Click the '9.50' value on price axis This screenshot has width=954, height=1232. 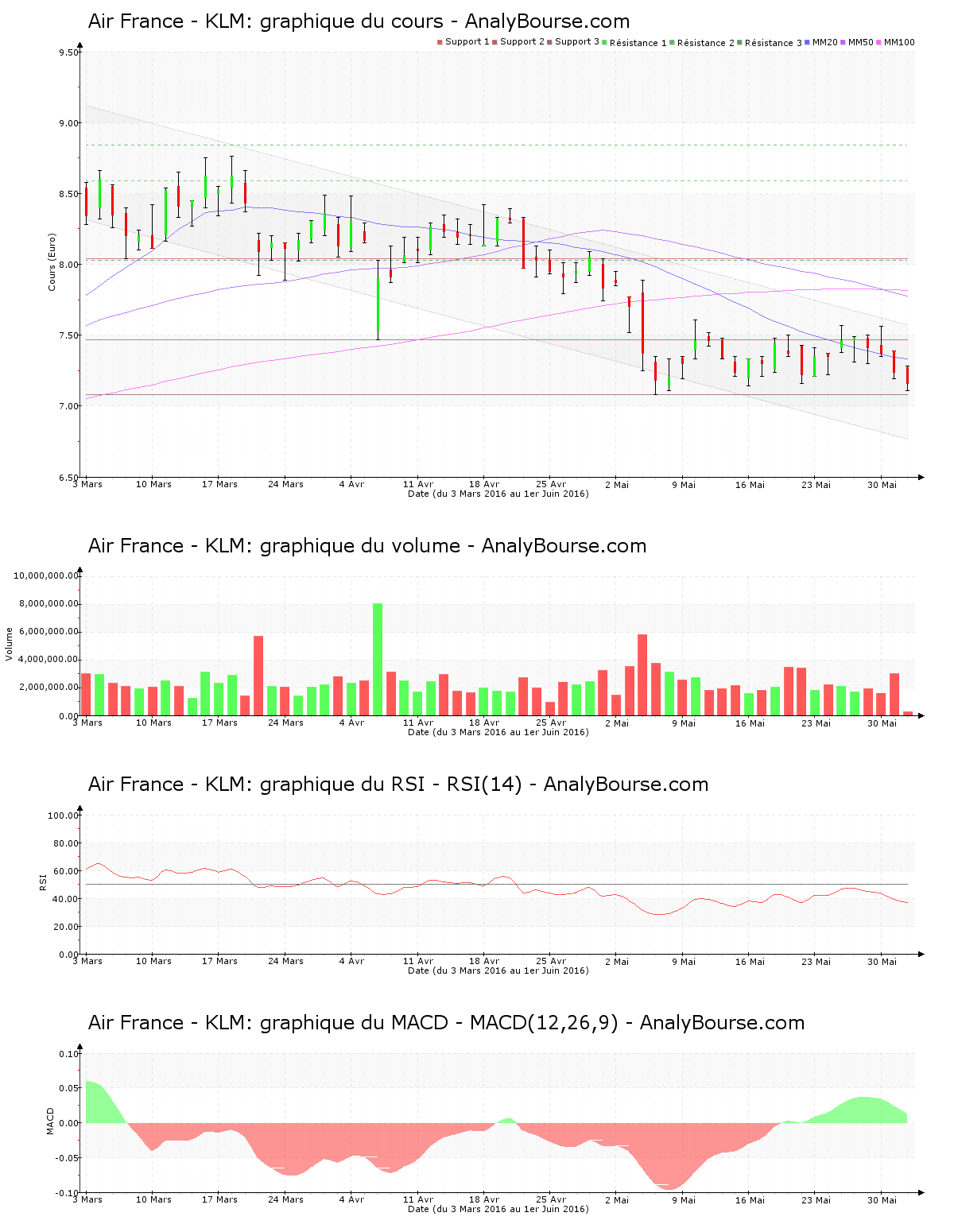[68, 53]
